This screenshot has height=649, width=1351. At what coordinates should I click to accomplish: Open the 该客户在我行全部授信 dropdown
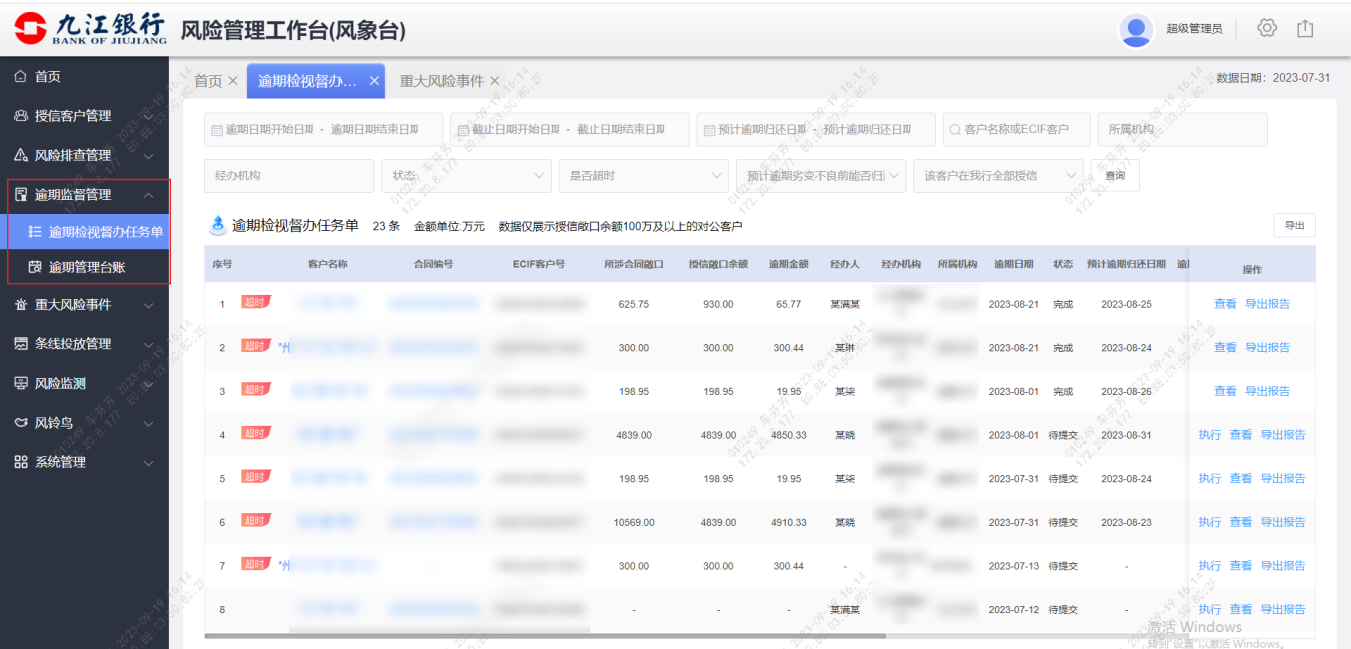[998, 176]
